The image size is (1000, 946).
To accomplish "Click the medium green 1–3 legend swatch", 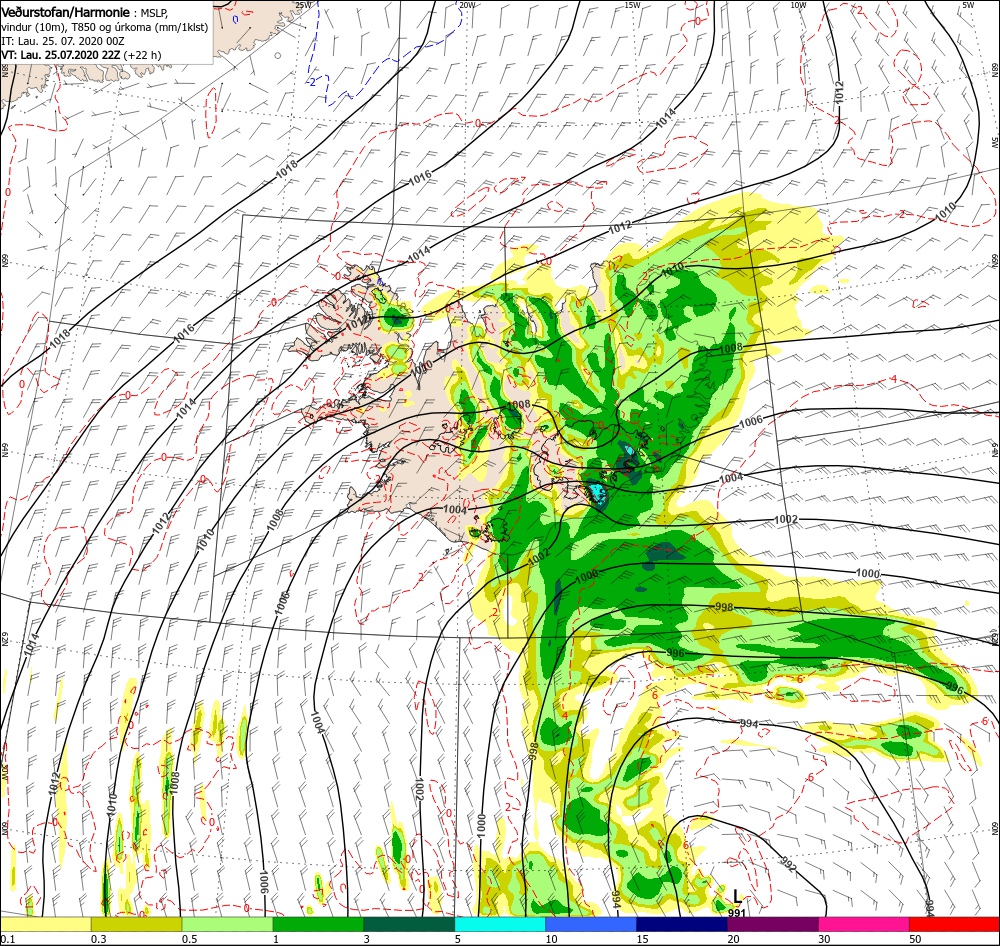I will click(x=318, y=924).
